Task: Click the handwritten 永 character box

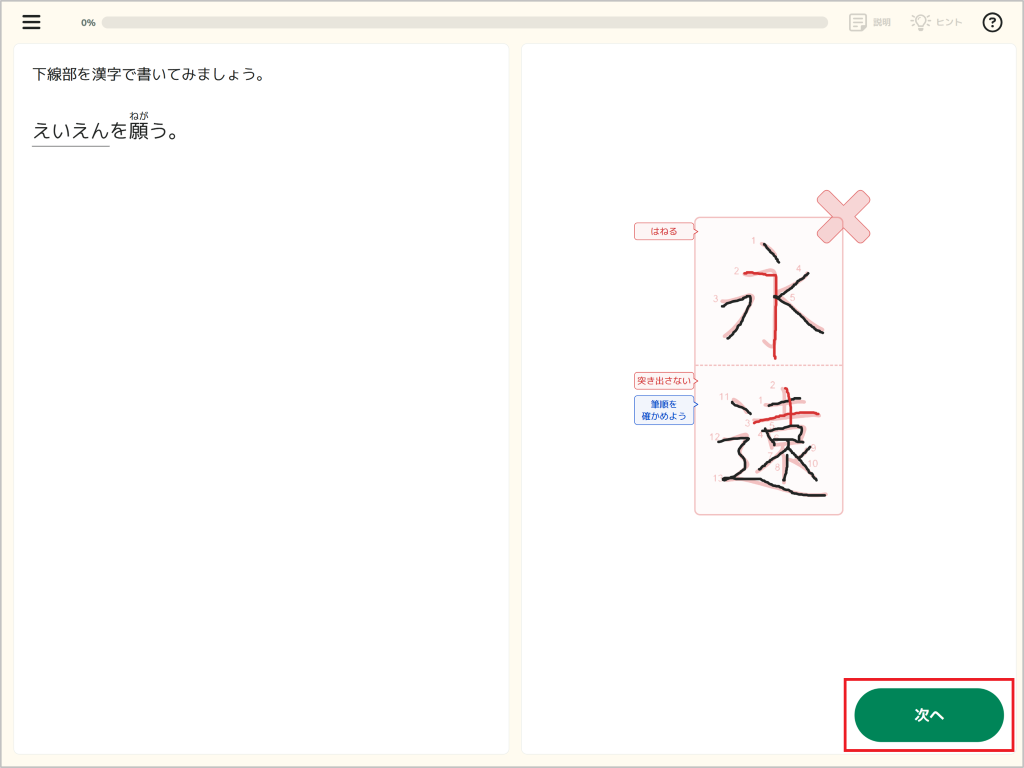Action: 769,292
